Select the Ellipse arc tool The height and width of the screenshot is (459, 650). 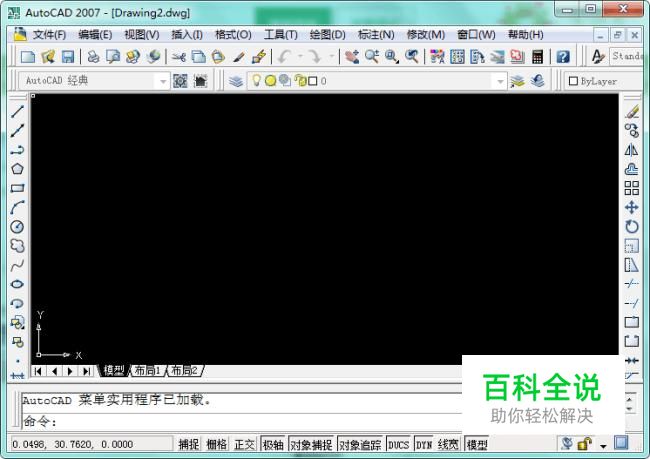(x=17, y=303)
